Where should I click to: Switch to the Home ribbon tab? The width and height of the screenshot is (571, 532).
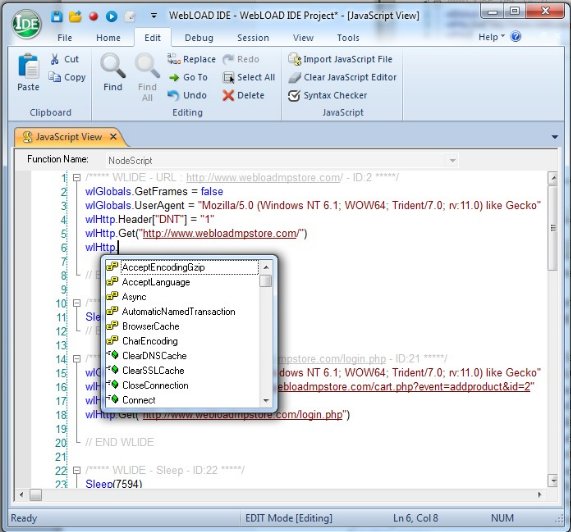tap(108, 38)
